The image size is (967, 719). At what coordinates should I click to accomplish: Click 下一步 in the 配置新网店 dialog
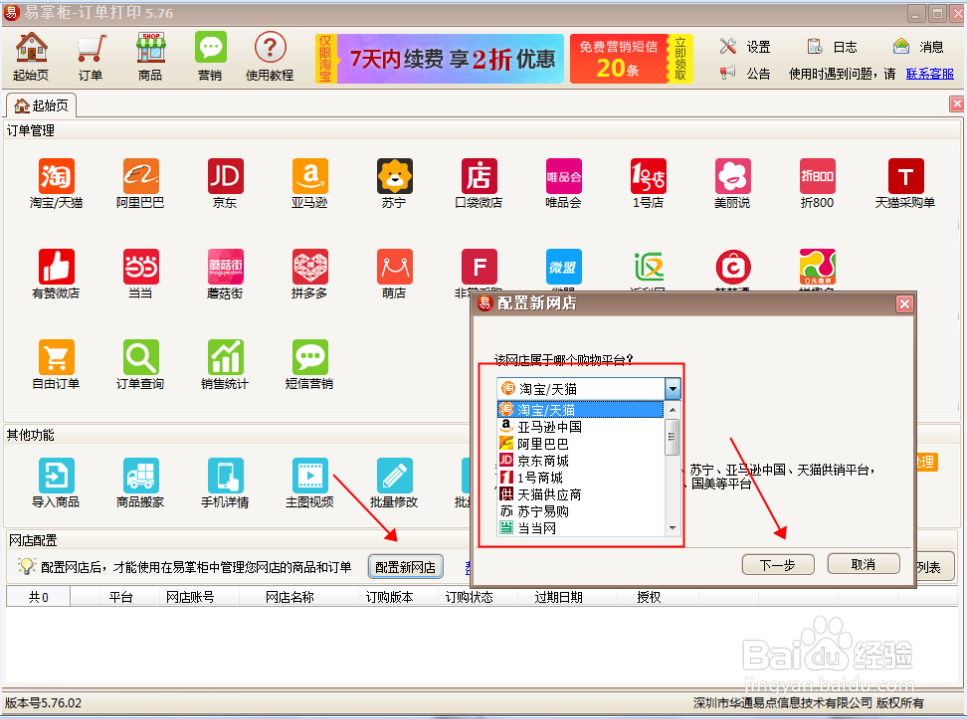[778, 565]
